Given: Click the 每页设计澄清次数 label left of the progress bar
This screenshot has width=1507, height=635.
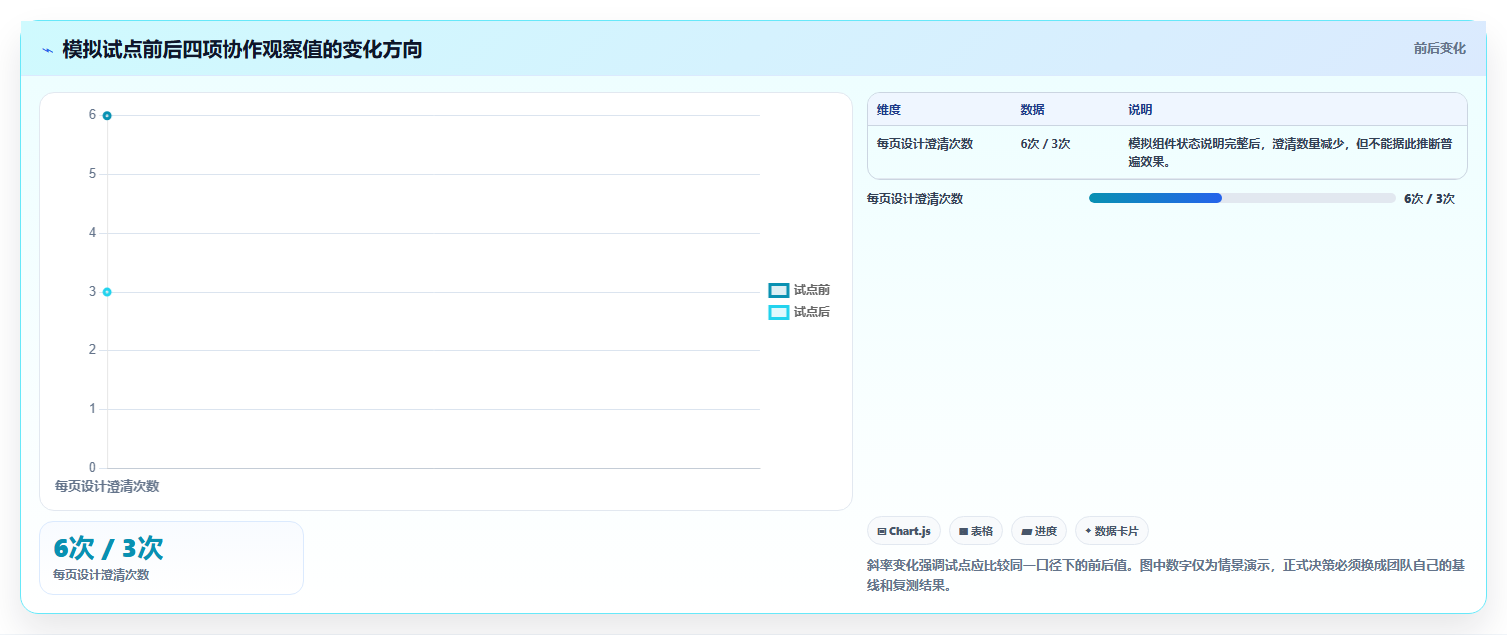Looking at the screenshot, I should pyautogui.click(x=915, y=198).
